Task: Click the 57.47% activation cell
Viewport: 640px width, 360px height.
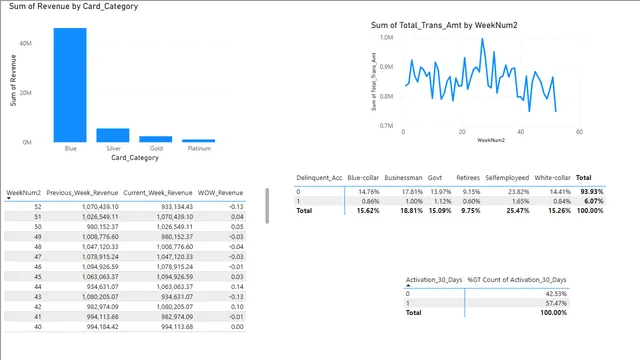Action: (556, 303)
